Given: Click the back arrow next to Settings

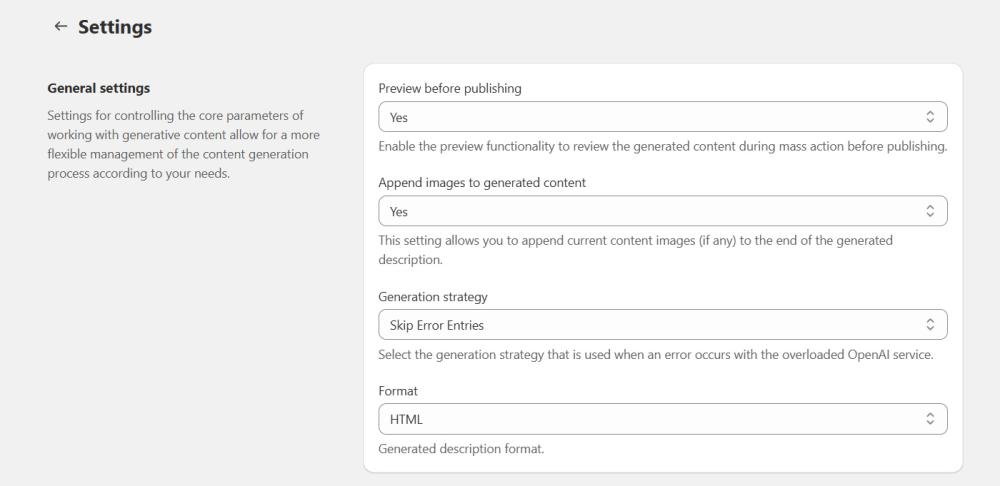Looking at the screenshot, I should pos(61,27).
